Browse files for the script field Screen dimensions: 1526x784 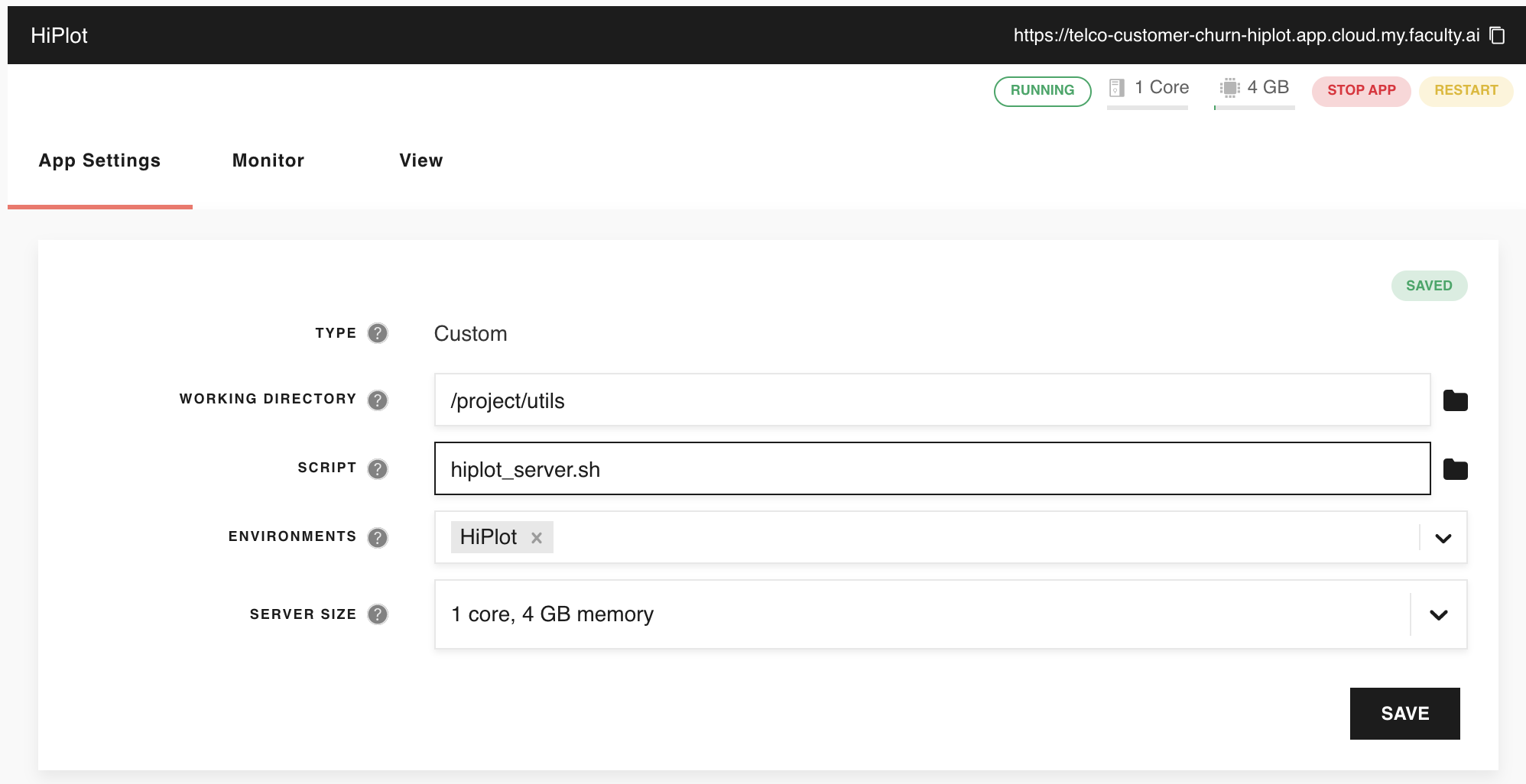click(1455, 469)
